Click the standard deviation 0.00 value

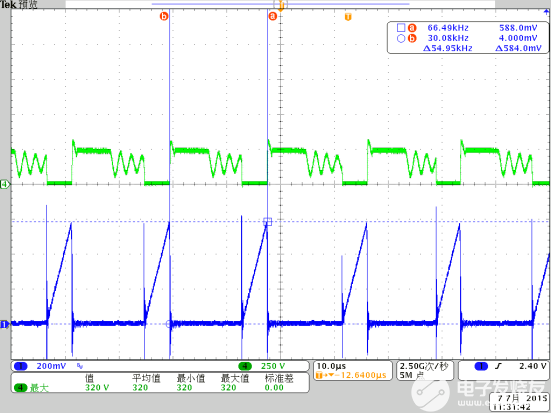click(274, 387)
